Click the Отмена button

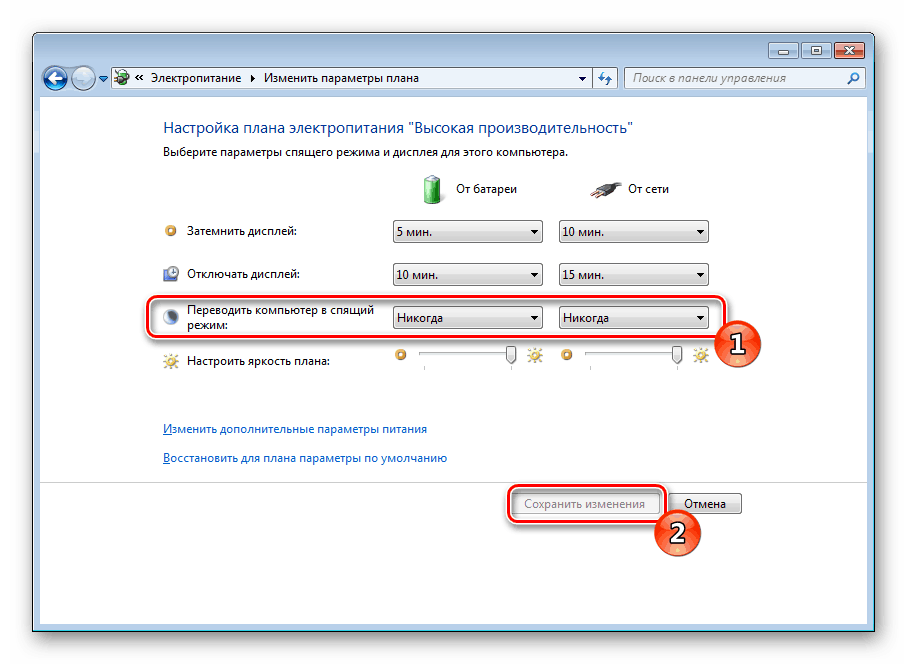705,504
